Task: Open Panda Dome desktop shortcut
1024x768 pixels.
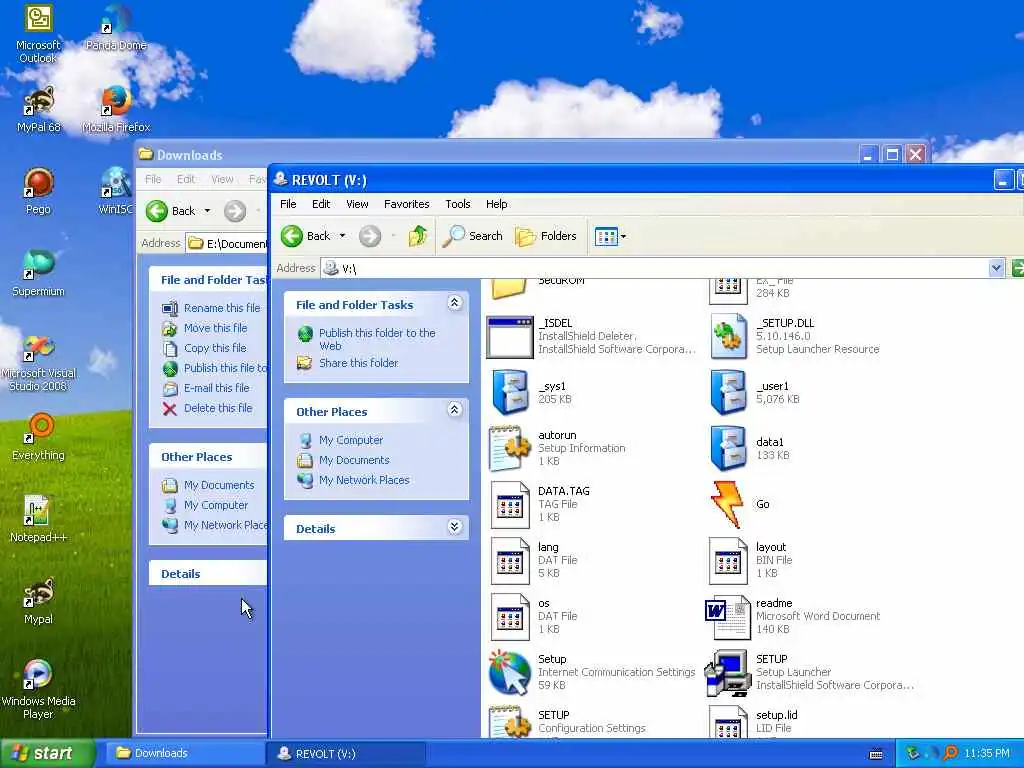Action: [116, 29]
